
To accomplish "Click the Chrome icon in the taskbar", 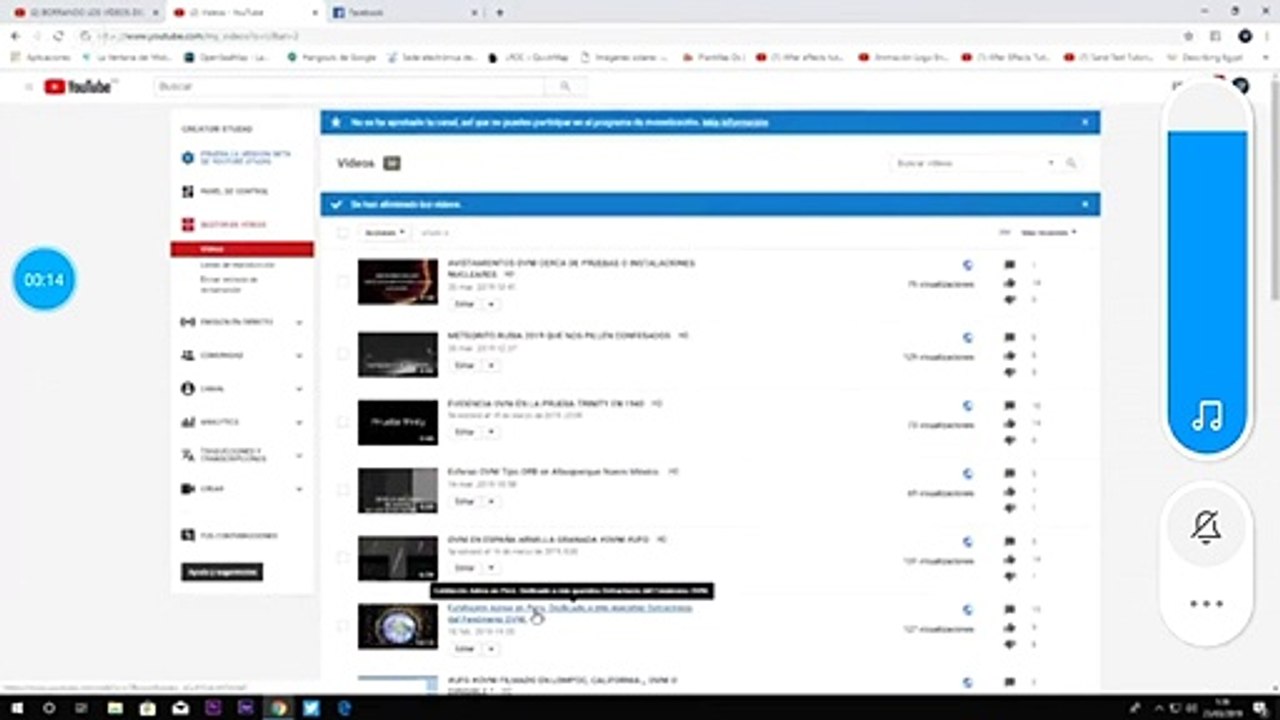I will [x=279, y=708].
